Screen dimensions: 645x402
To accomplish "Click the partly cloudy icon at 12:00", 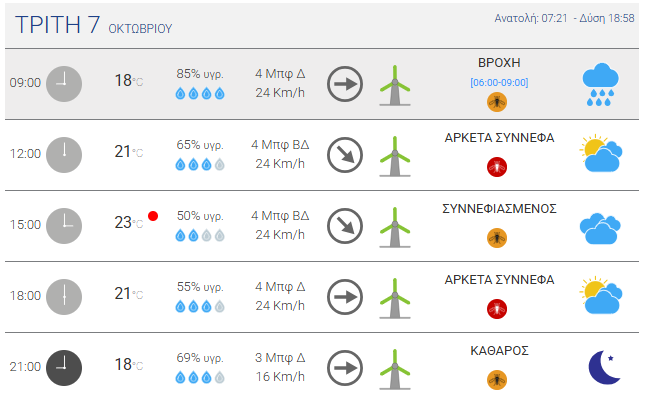I will coord(600,154).
